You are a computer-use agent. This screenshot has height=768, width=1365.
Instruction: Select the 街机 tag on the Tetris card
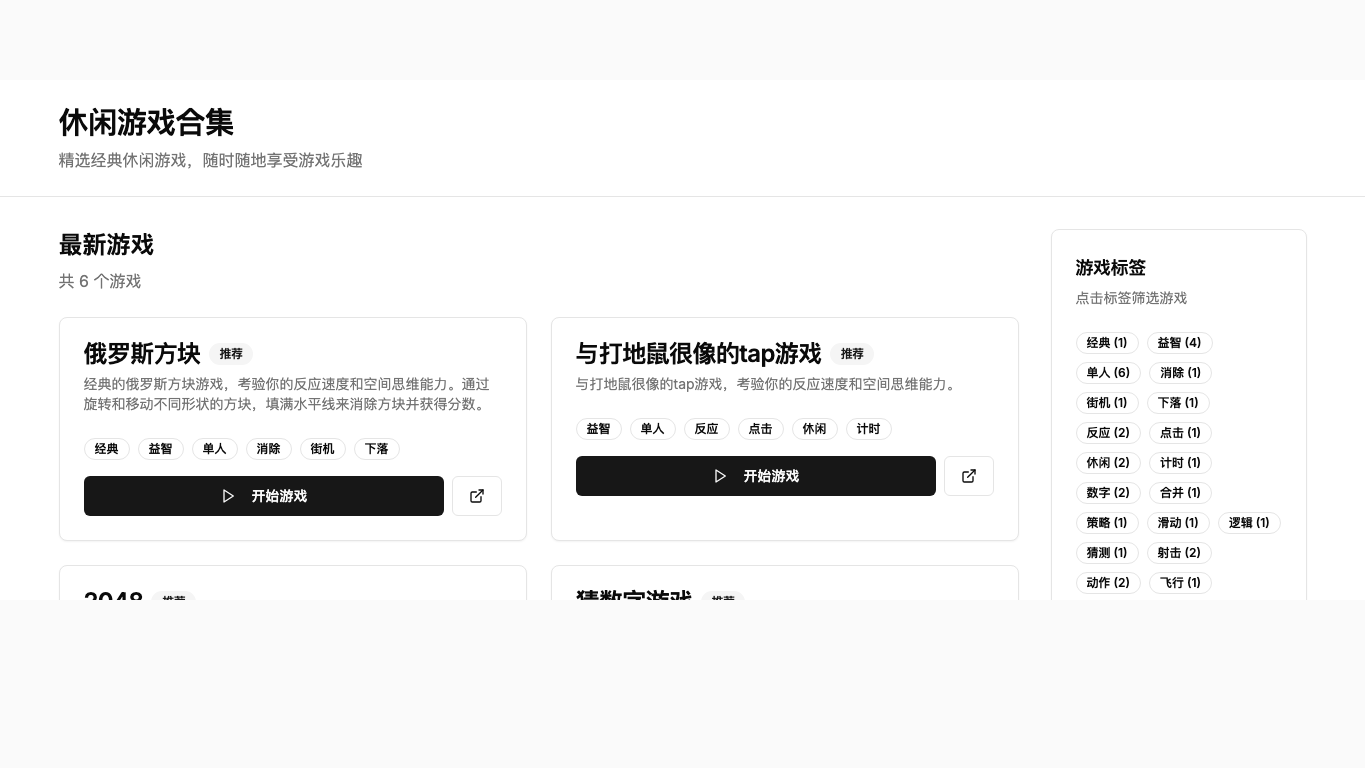click(322, 449)
